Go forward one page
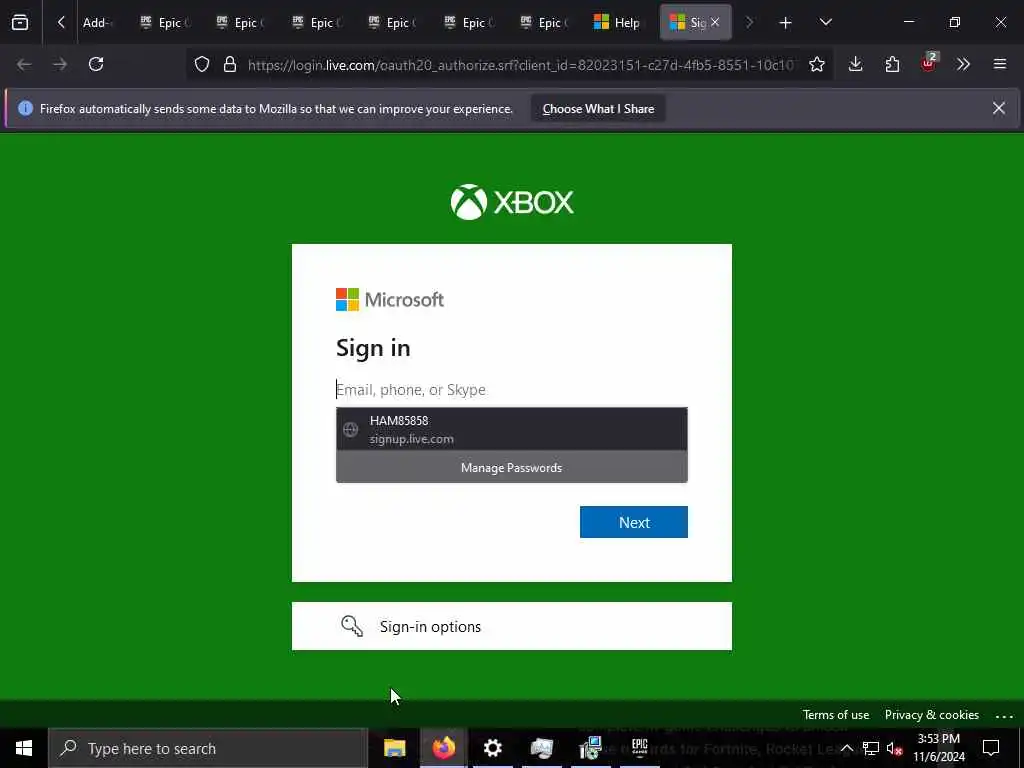Image resolution: width=1024 pixels, height=768 pixels. coord(60,64)
